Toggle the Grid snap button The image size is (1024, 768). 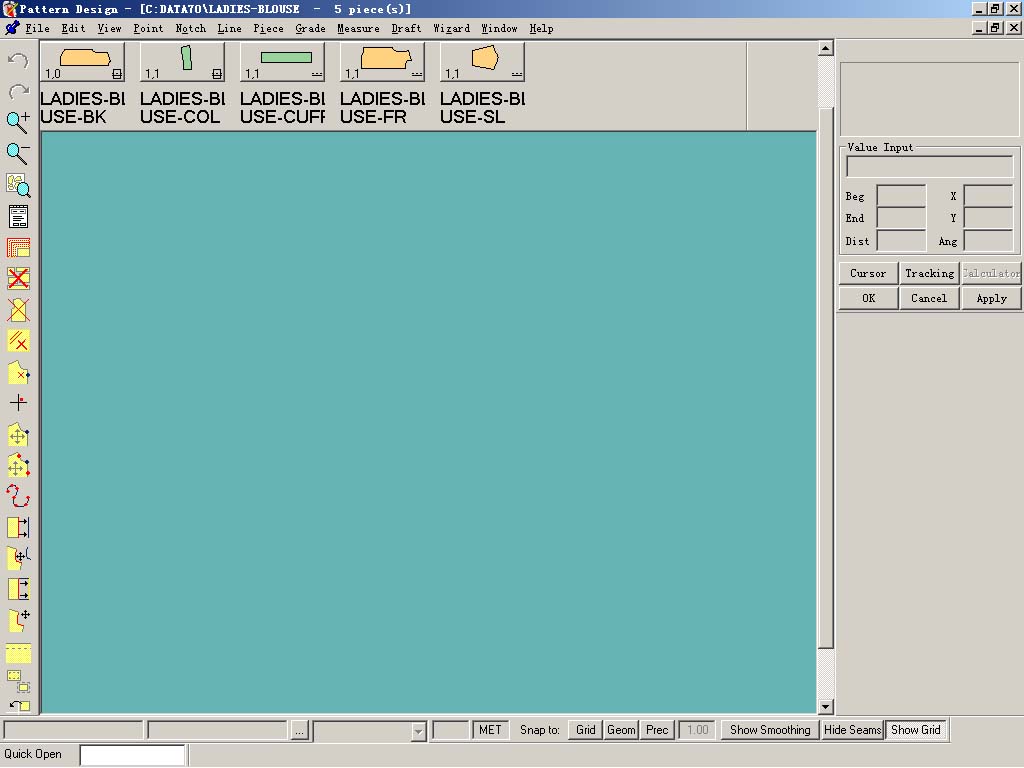tap(585, 729)
